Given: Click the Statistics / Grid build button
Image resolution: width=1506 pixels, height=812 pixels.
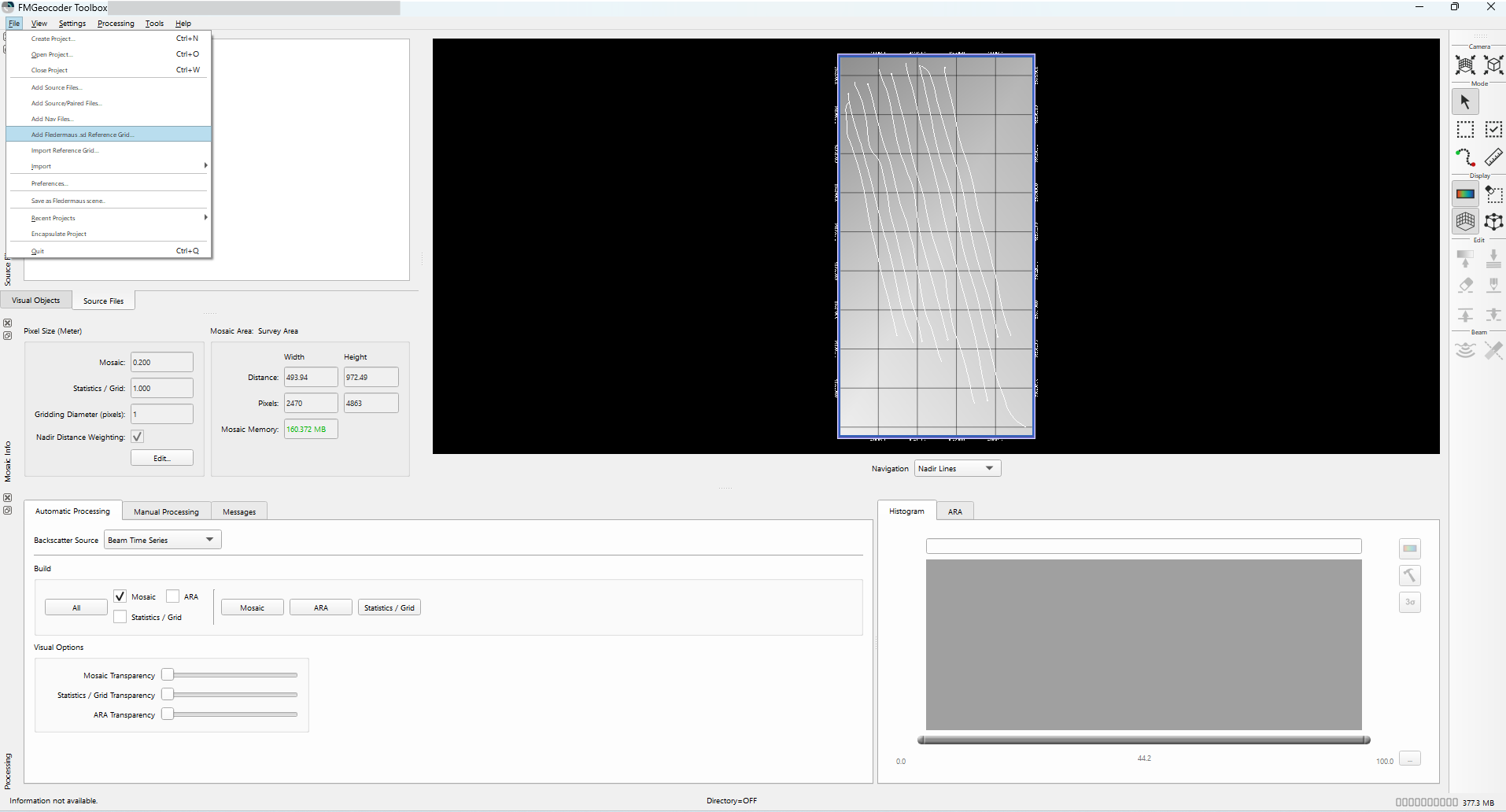Looking at the screenshot, I should [389, 607].
